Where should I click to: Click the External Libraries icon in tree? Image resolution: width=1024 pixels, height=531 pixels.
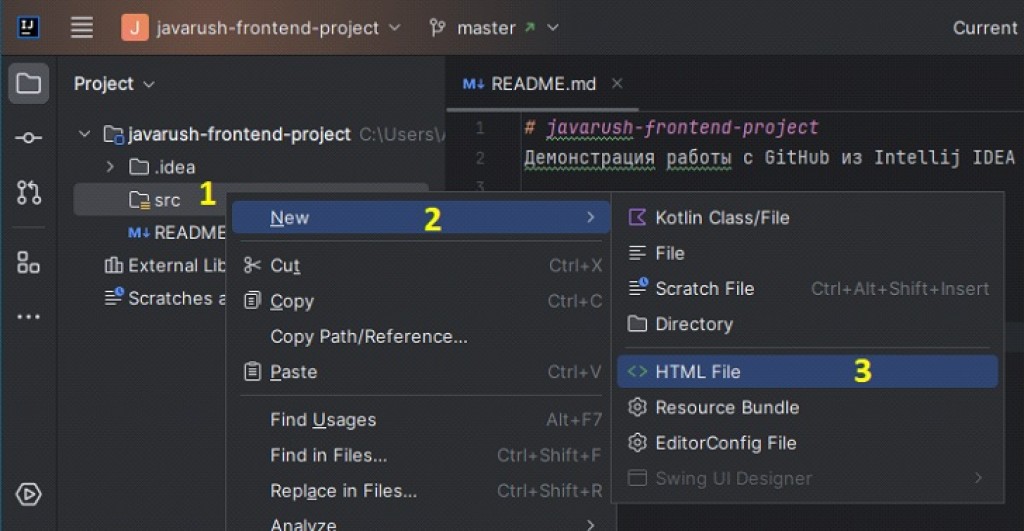[114, 265]
